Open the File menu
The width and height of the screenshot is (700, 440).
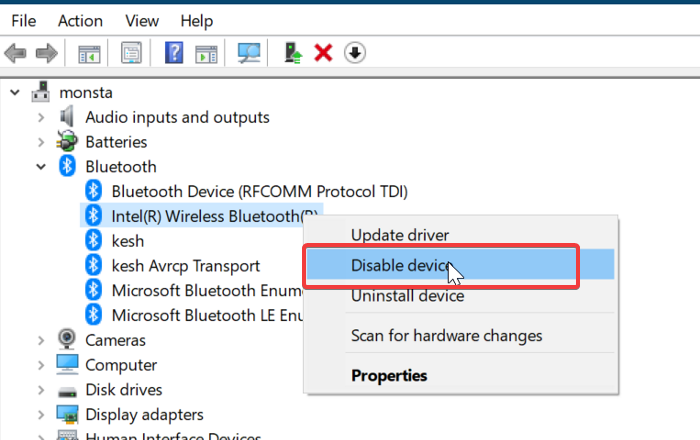coord(24,21)
